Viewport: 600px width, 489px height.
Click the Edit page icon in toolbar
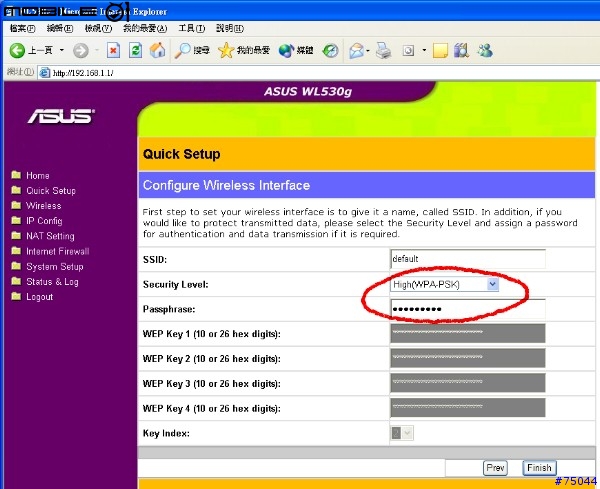tap(408, 51)
